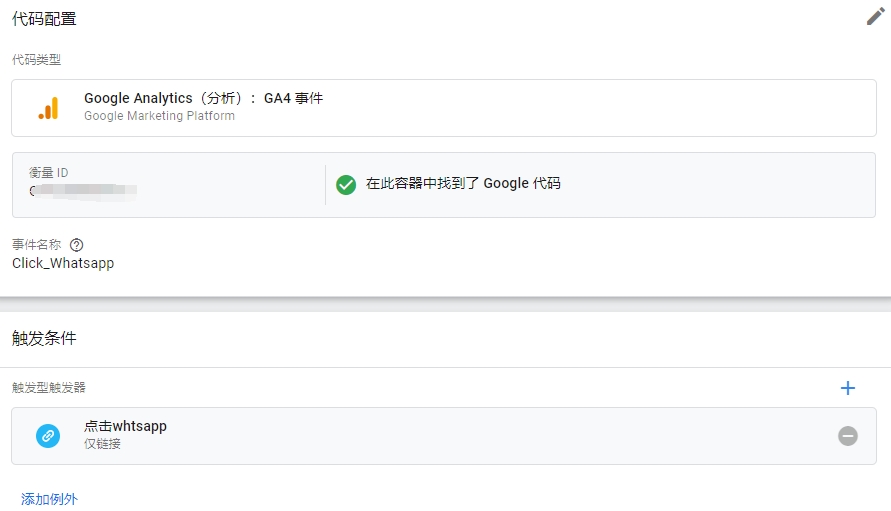Click the 代码配置 heading
This screenshot has width=891, height=511.
44,19
